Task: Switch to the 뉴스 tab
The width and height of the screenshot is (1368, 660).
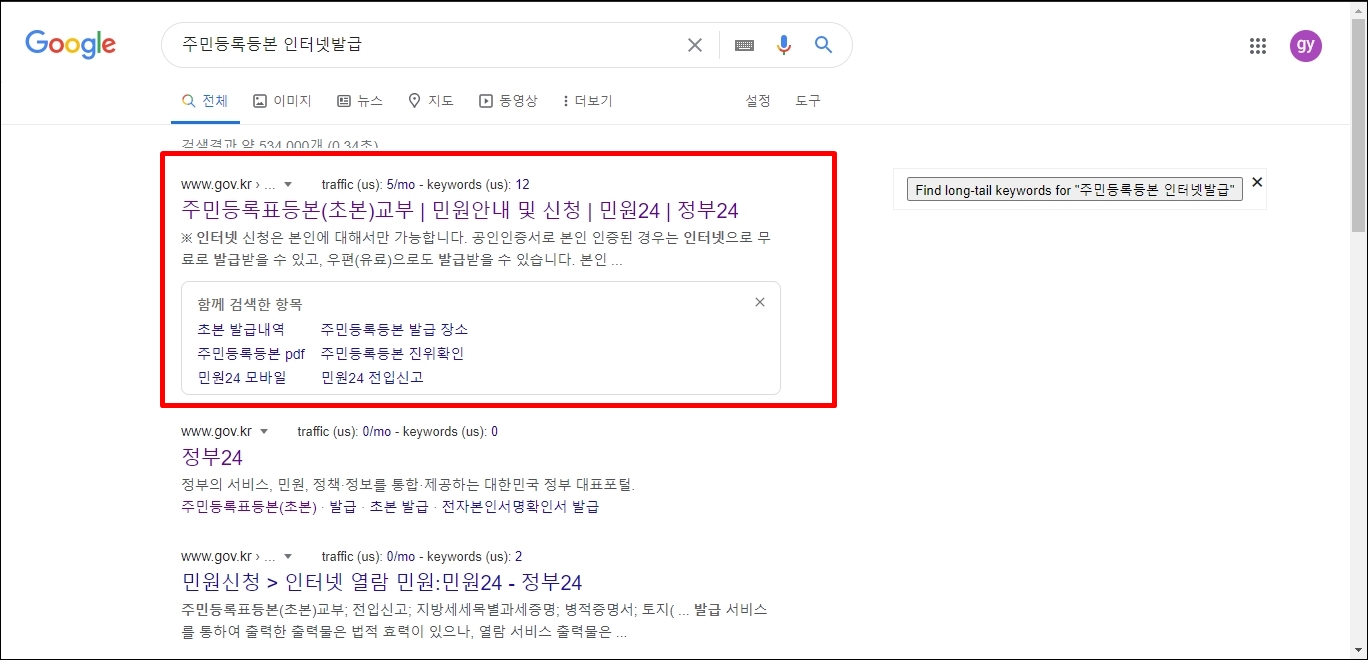Action: coord(360,101)
